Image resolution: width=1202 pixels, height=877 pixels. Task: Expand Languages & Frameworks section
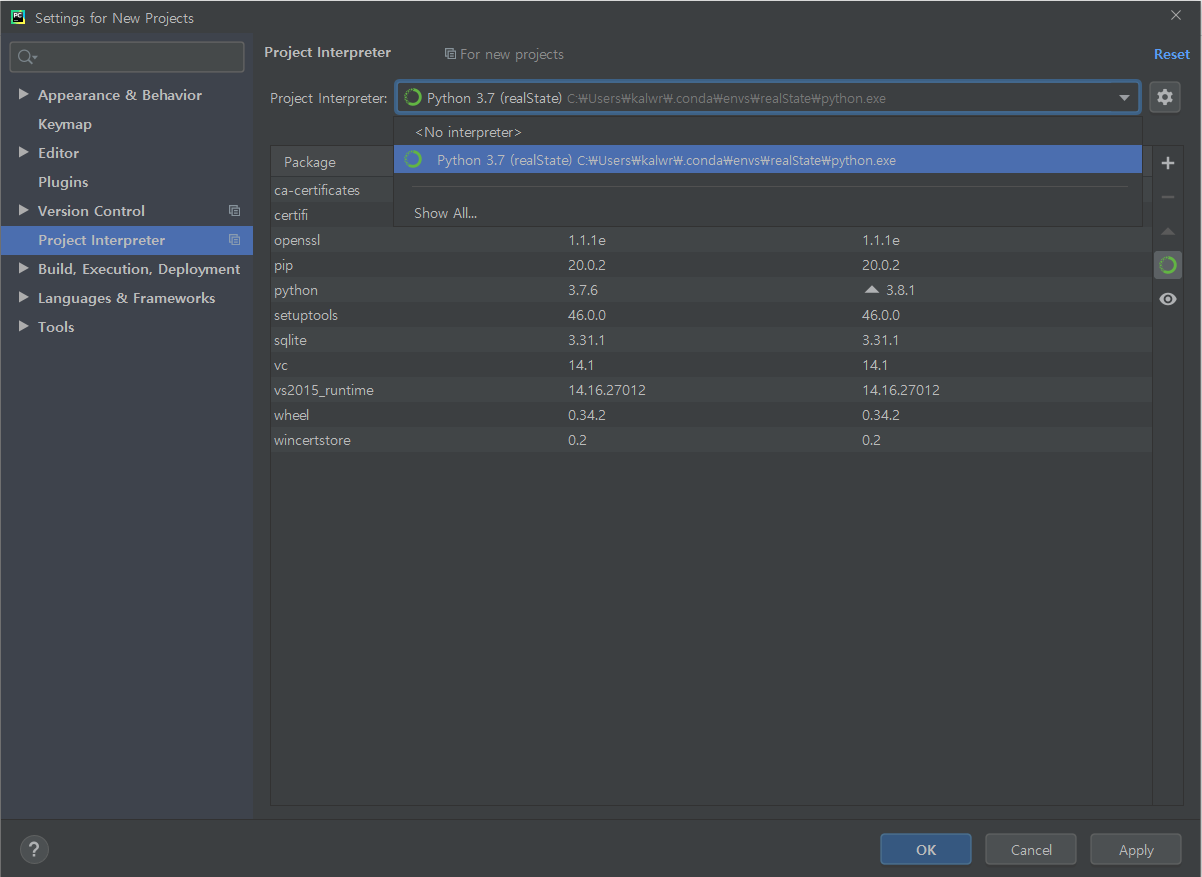24,298
